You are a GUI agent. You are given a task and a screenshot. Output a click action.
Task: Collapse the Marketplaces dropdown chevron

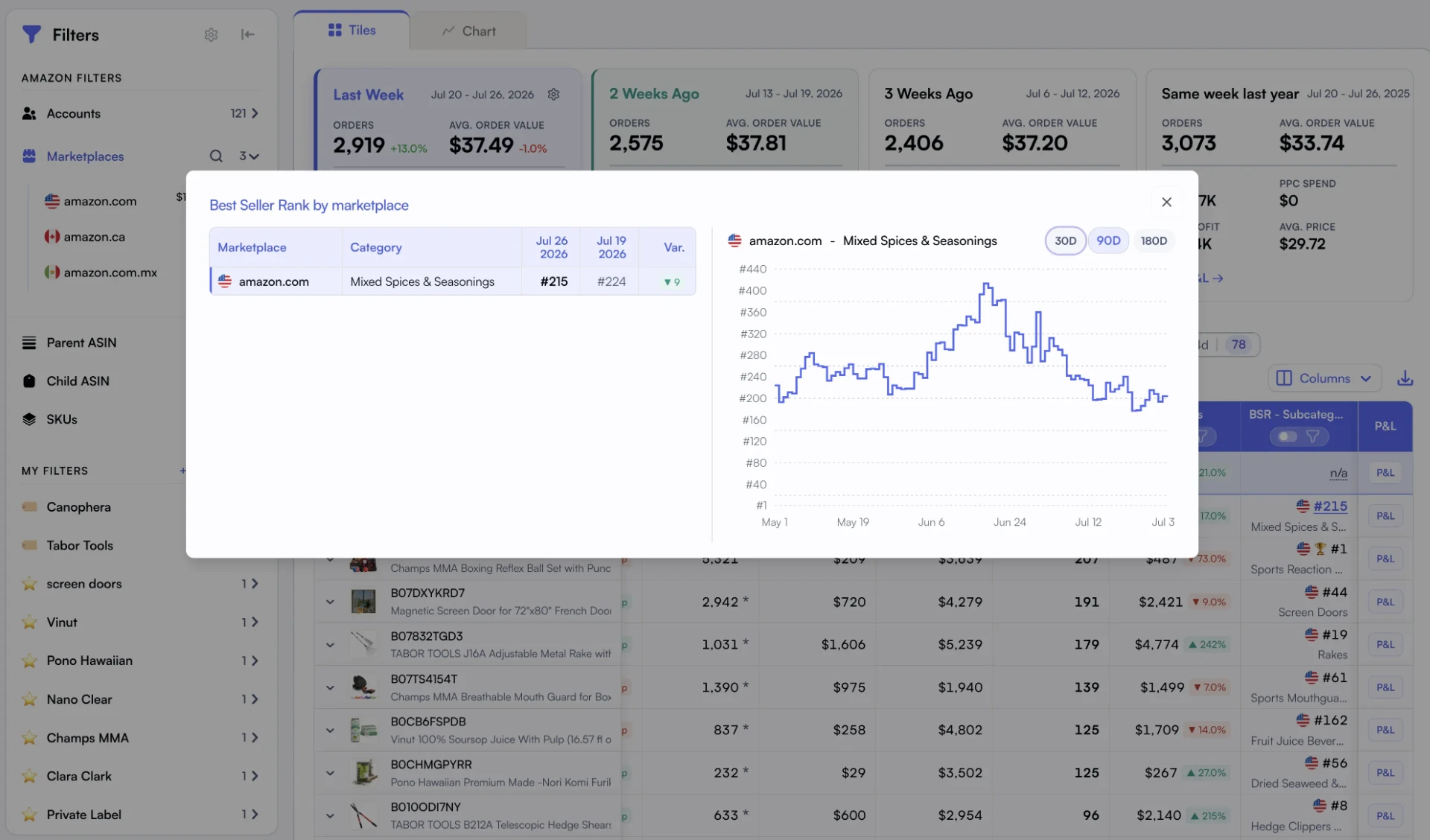[x=254, y=156]
